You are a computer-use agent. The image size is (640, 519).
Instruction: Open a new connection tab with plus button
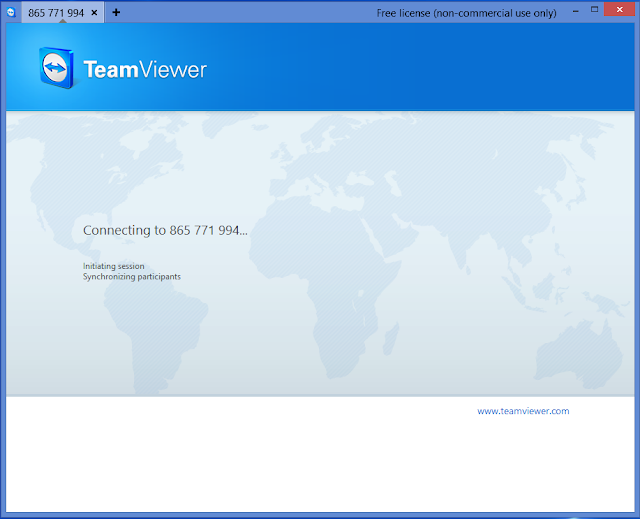(116, 12)
